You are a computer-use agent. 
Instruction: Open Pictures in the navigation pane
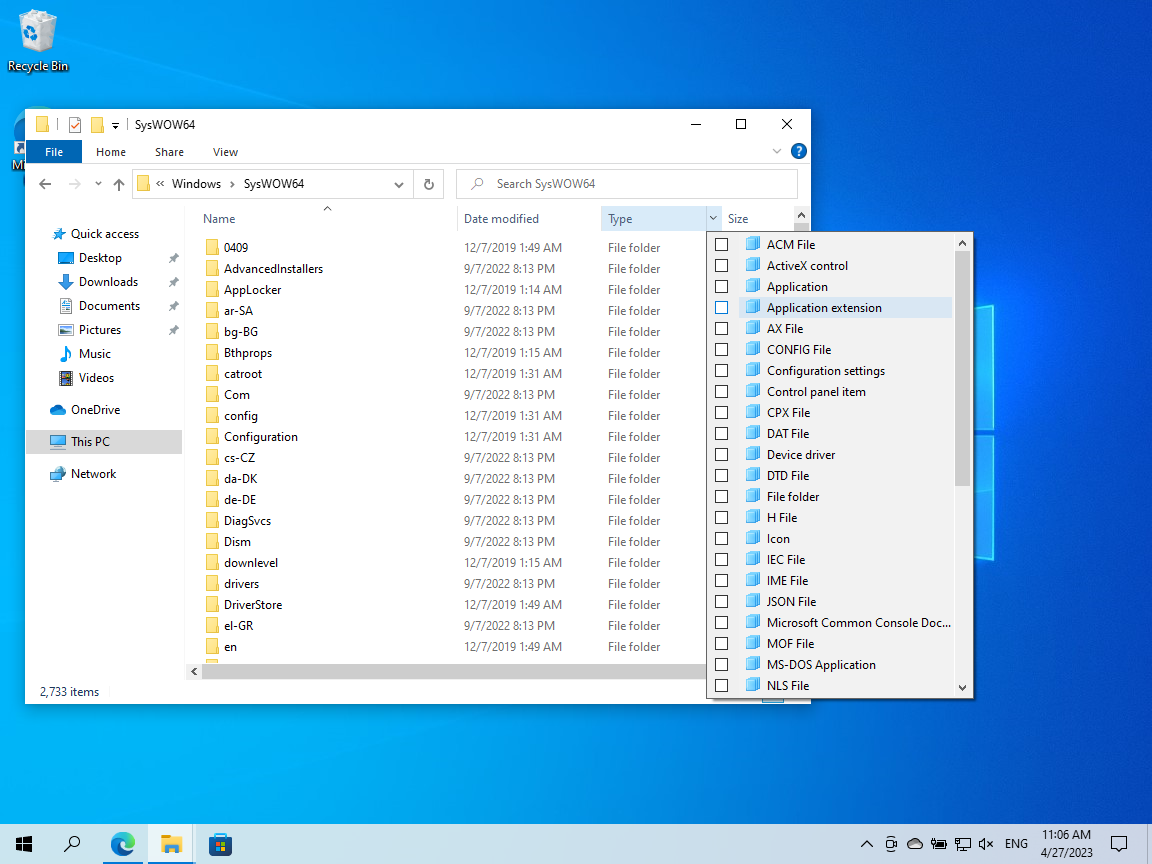tap(99, 330)
